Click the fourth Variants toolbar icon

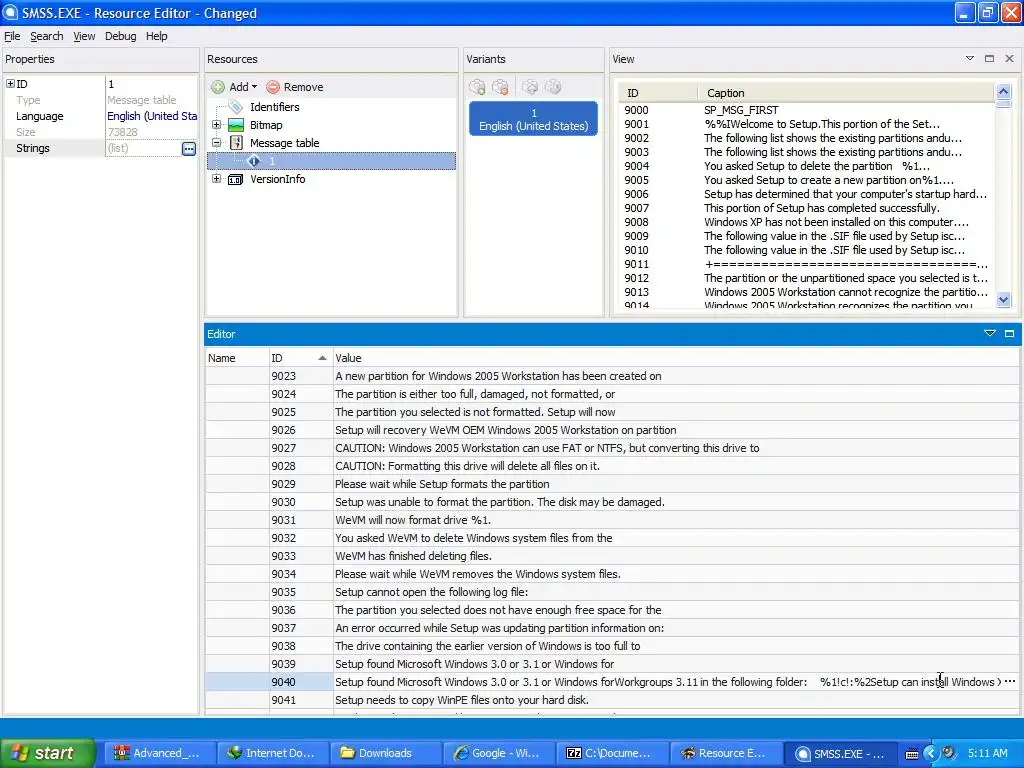click(552, 87)
